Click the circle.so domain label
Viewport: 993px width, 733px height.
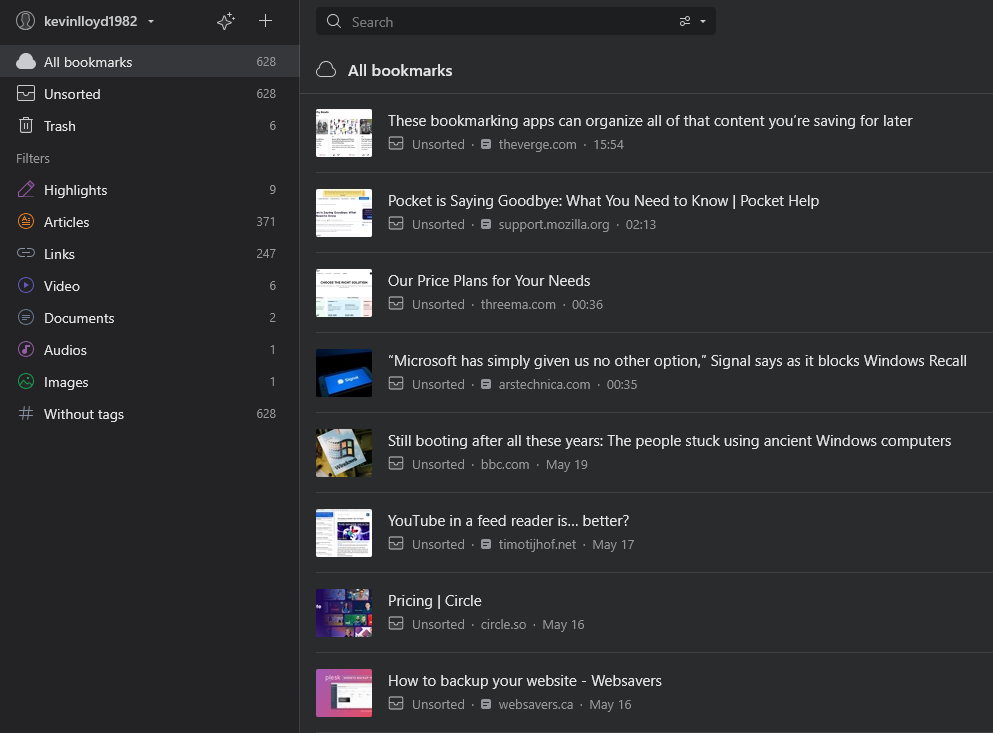point(503,624)
